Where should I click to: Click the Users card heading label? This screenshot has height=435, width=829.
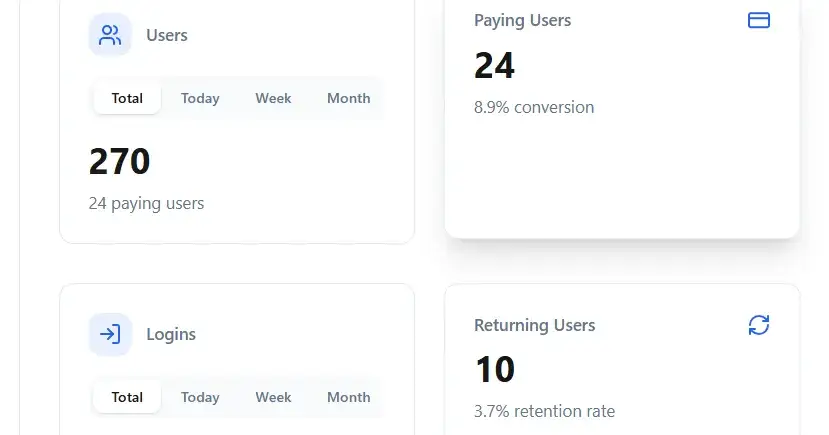point(167,35)
